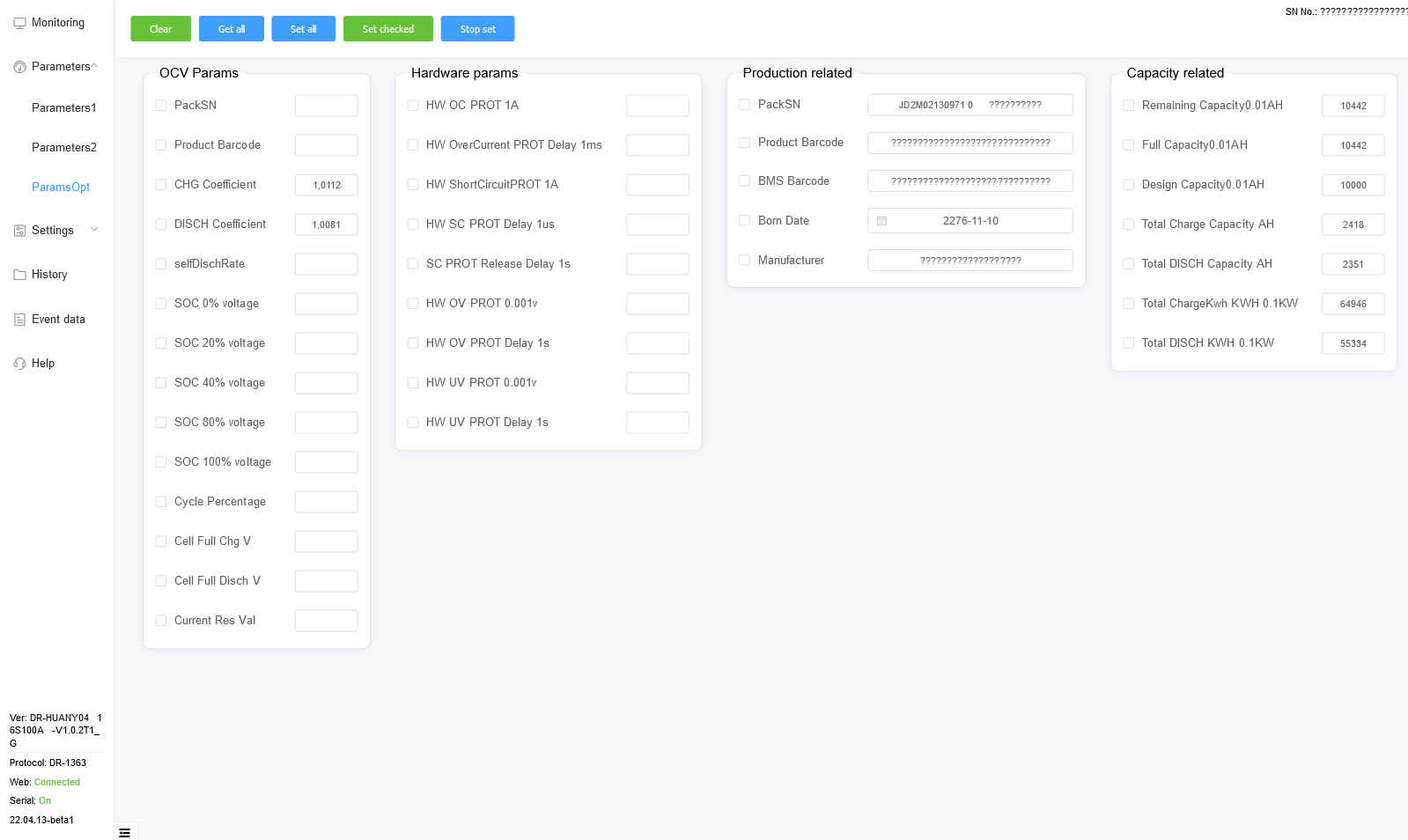1408x840 pixels.
Task: Tick the Cell Full Chg V checkbox
Action: point(161,542)
